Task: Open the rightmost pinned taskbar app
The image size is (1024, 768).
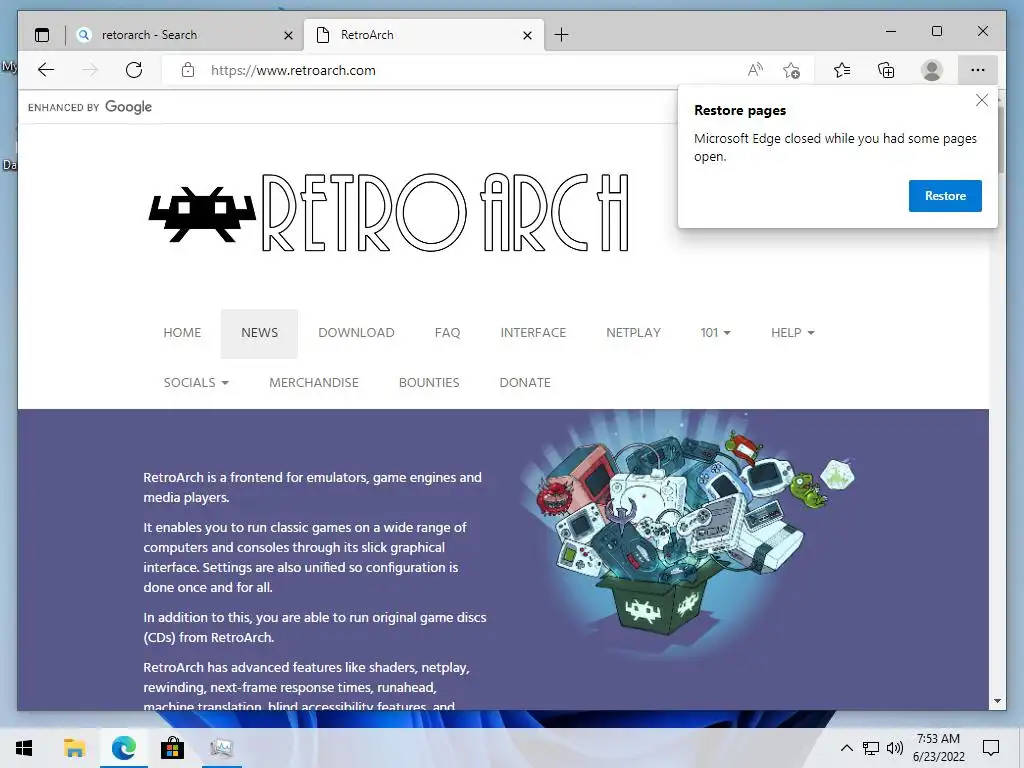Action: tap(221, 748)
